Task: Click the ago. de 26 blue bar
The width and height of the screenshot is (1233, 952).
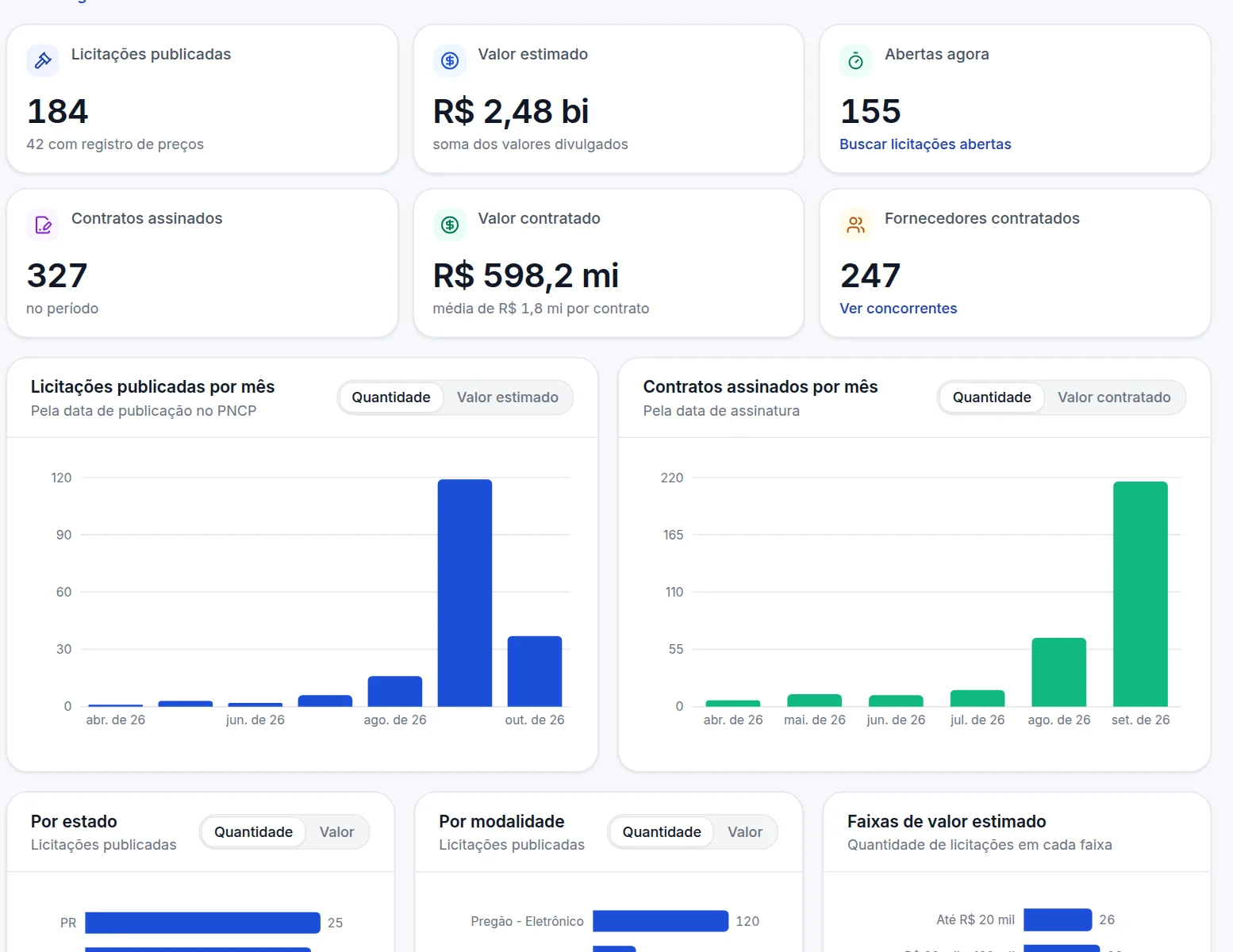Action: (395, 691)
